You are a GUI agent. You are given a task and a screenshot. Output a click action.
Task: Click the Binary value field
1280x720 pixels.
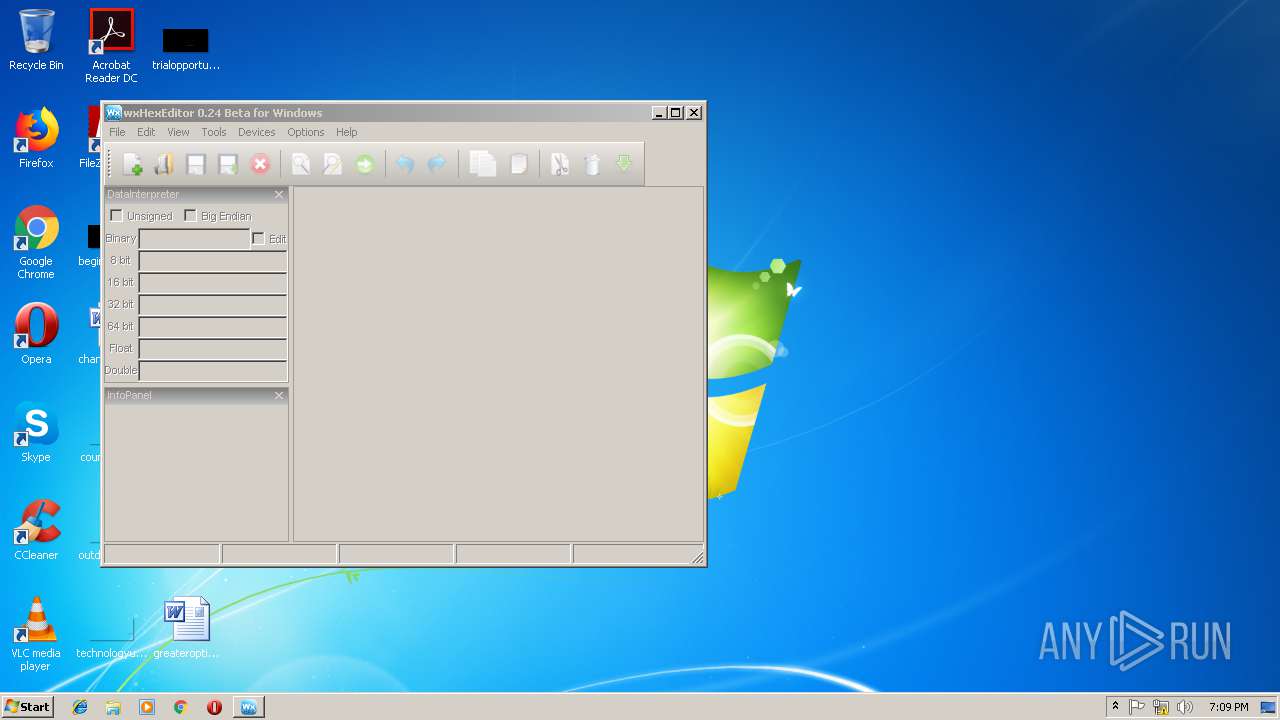click(x=194, y=238)
